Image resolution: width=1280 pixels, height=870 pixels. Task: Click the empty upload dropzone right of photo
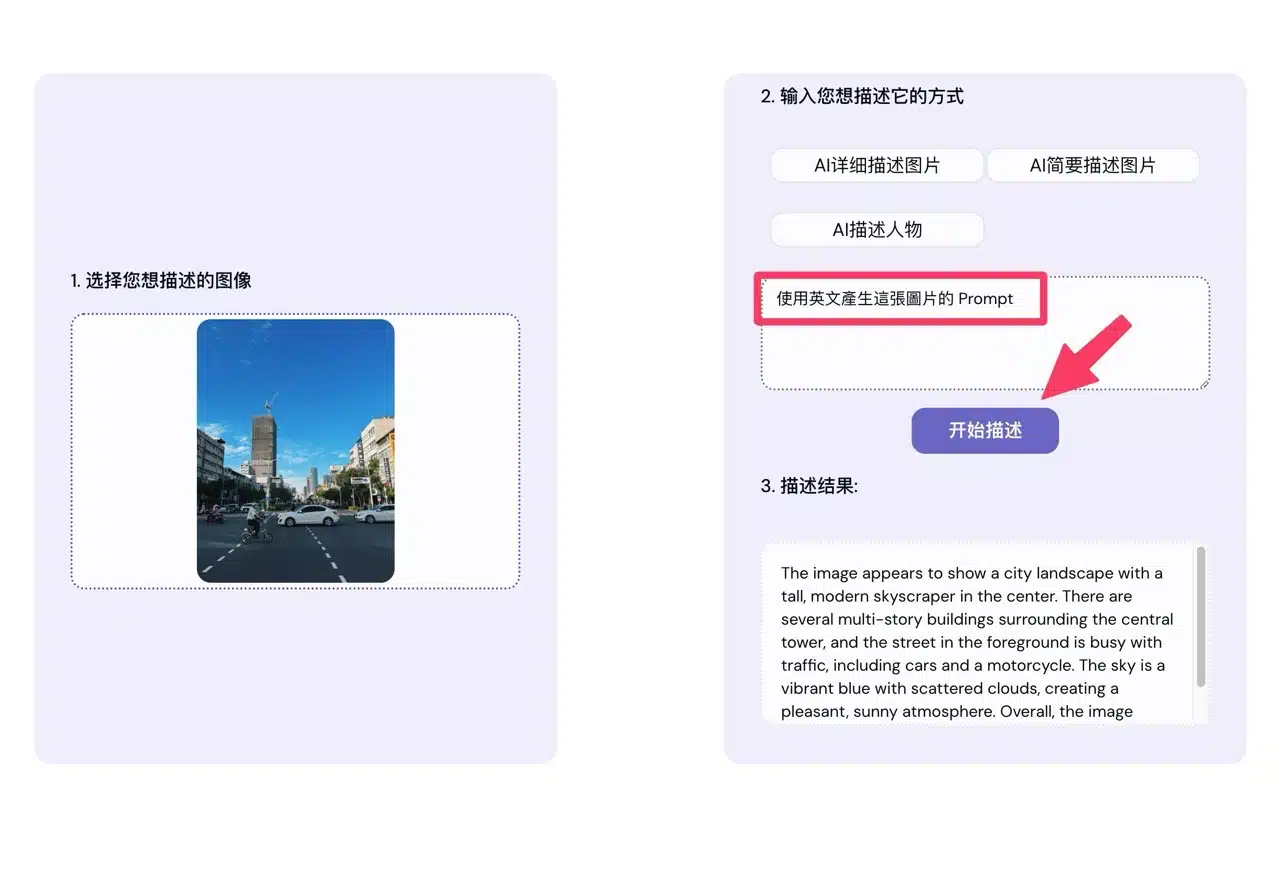click(456, 450)
